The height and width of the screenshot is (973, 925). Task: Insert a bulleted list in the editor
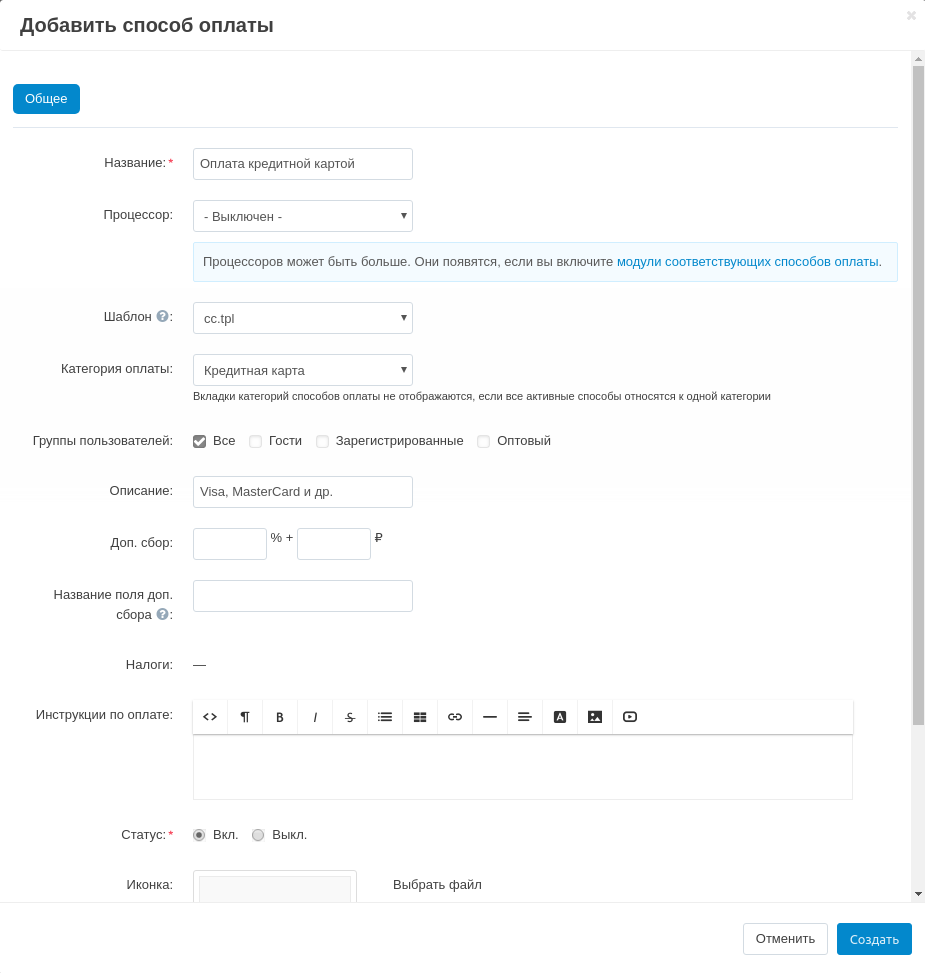pos(385,717)
